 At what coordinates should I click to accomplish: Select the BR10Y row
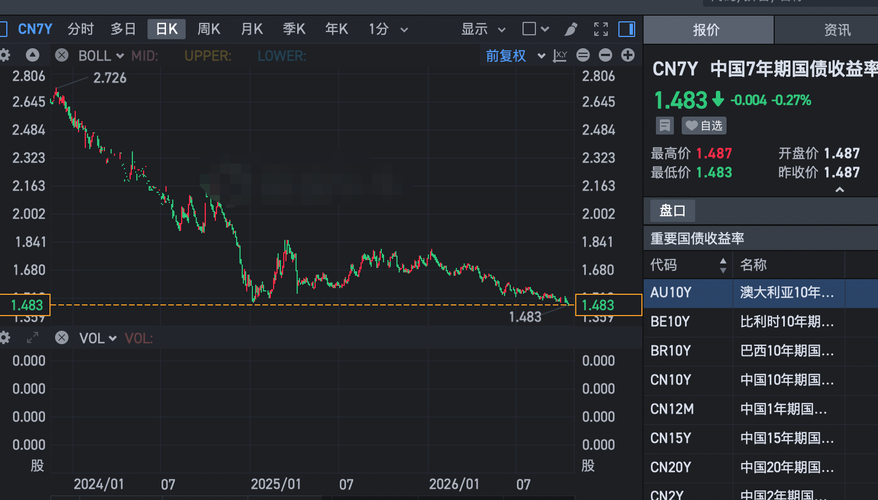click(x=761, y=351)
